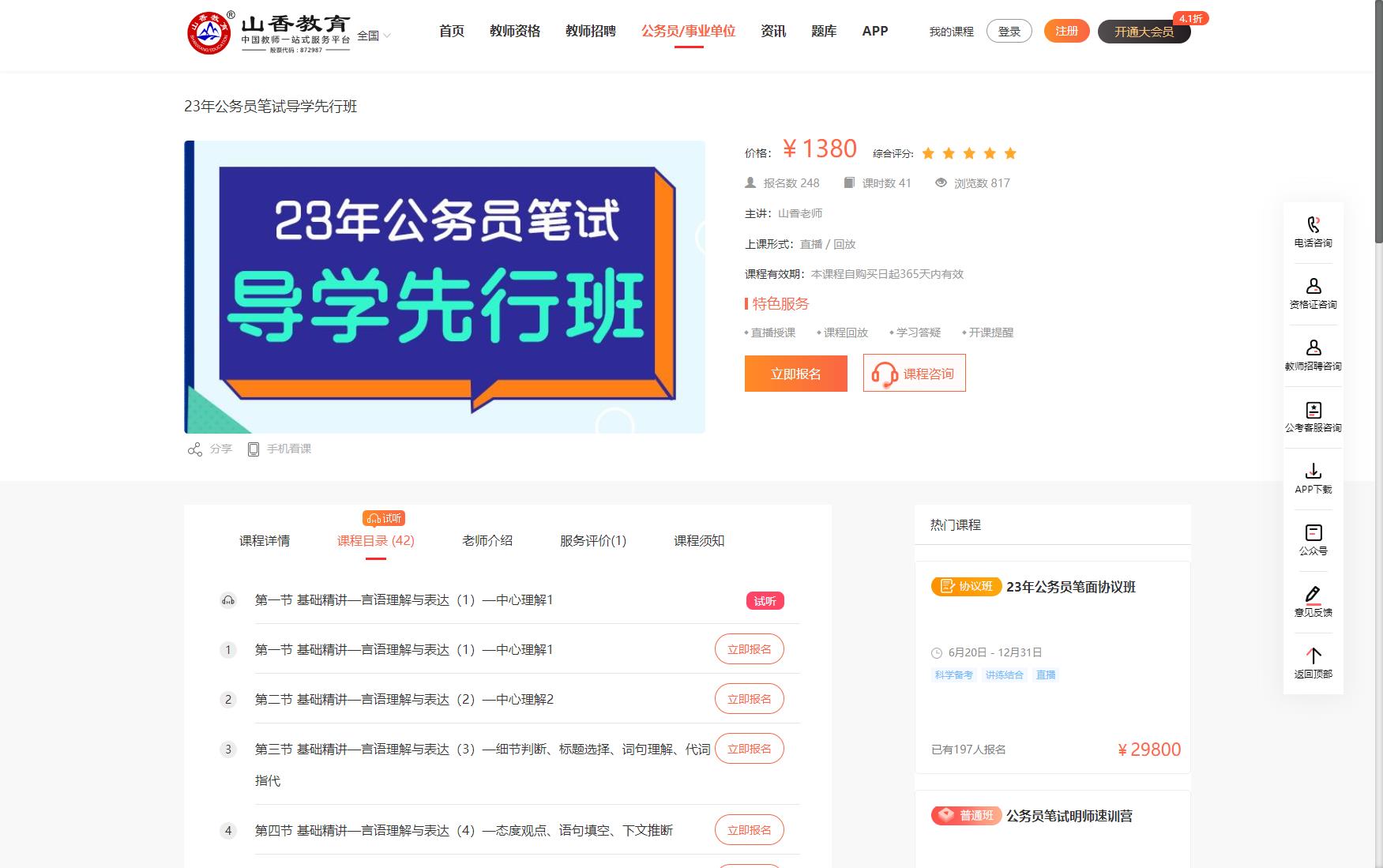The height and width of the screenshot is (868, 1383).
Task: Click the orange 立即报名 enroll button
Action: (795, 373)
